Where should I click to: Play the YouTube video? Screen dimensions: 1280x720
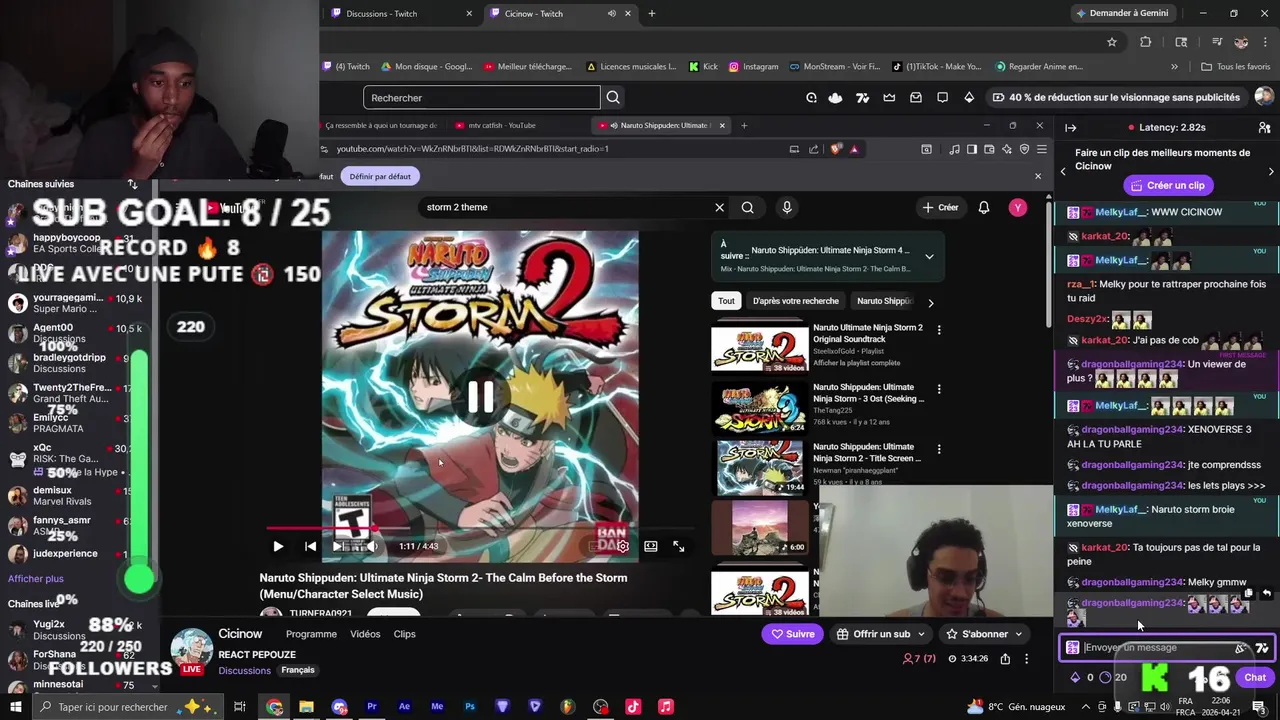[278, 546]
